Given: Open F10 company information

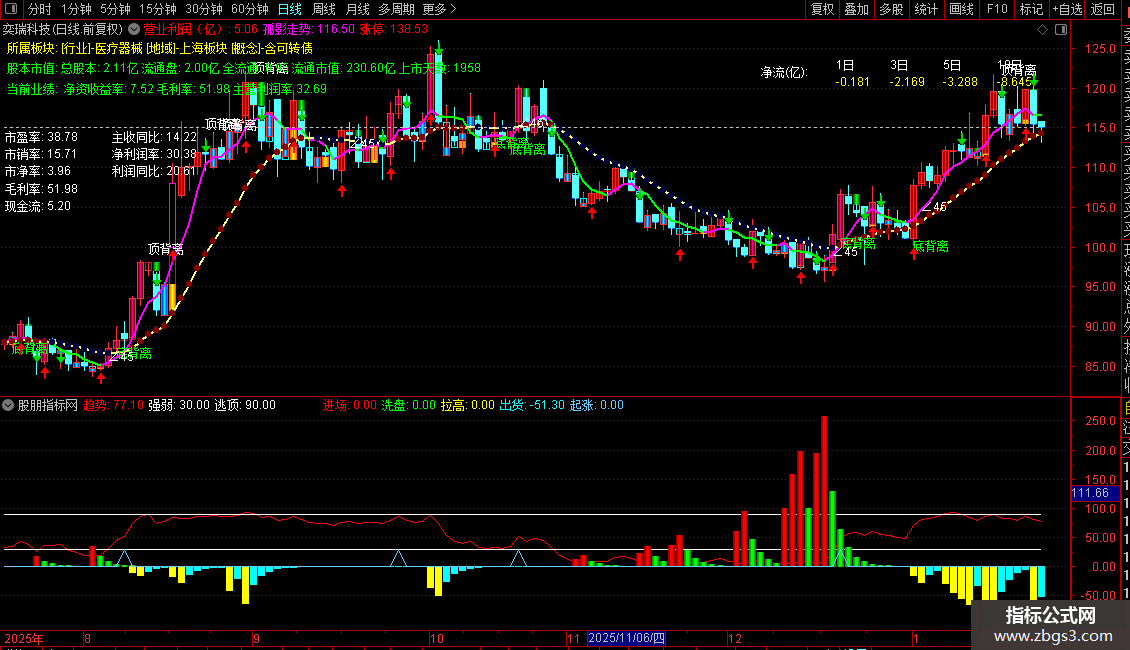Looking at the screenshot, I should (x=997, y=9).
